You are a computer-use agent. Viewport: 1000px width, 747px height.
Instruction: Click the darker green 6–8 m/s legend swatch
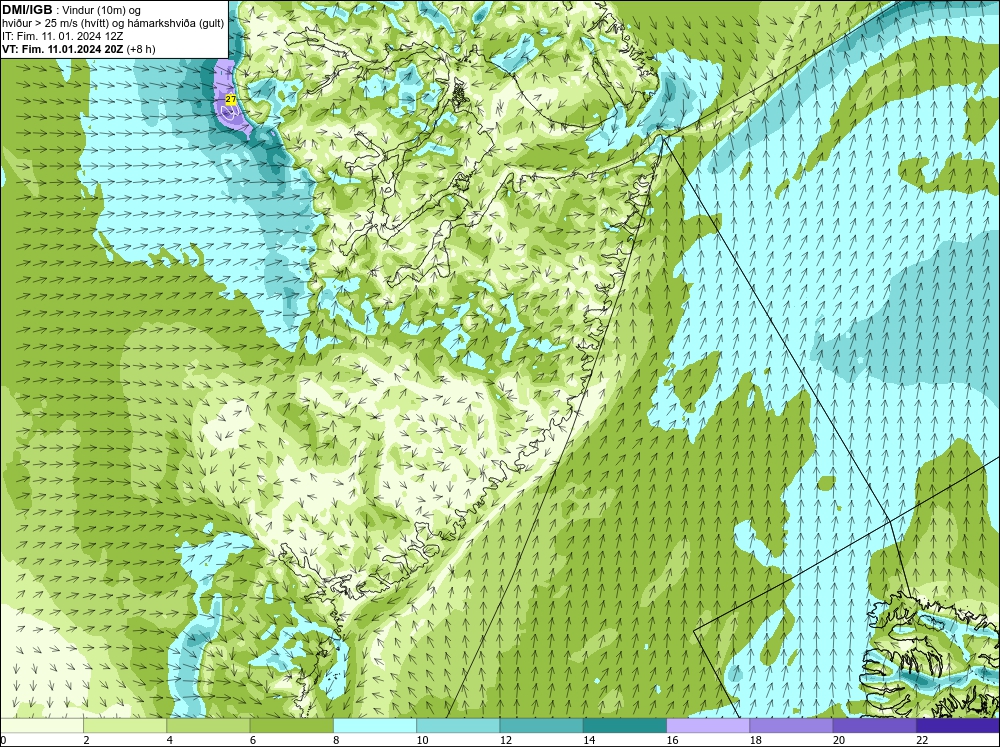click(x=291, y=725)
